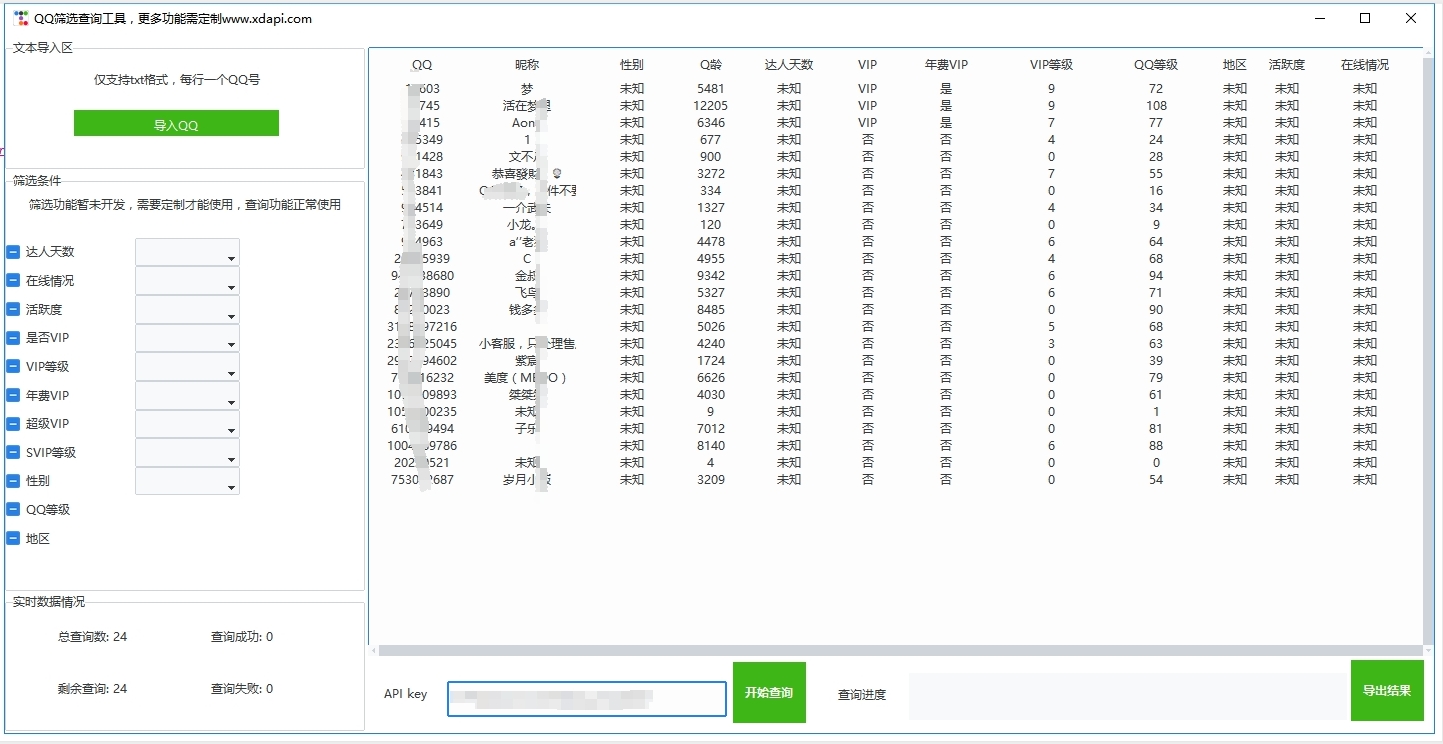Screen dimensions: 1443x744
Task: Click the app logo icon in title bar
Action: pos(21,18)
